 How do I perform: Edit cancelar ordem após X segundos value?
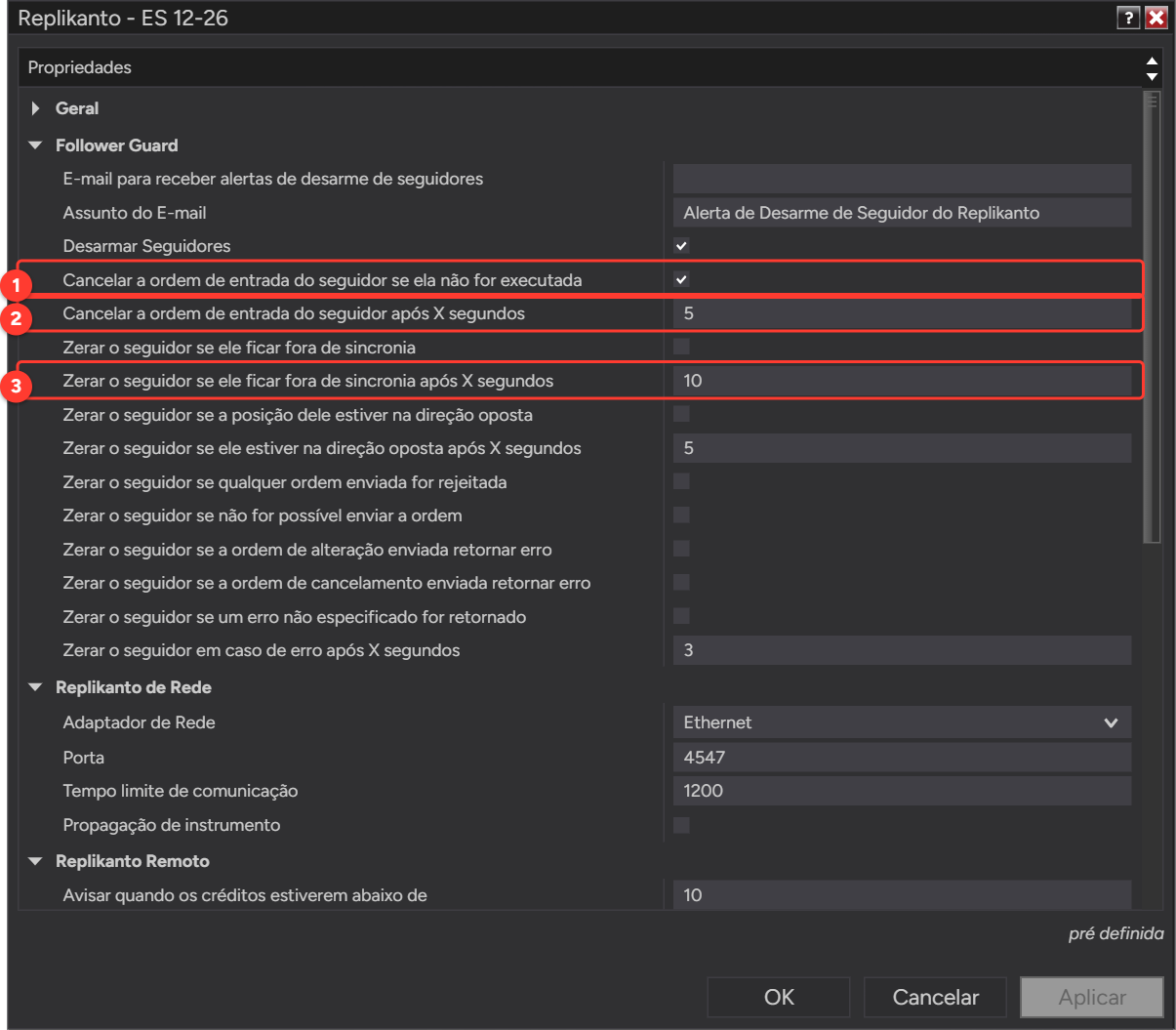coord(902,313)
